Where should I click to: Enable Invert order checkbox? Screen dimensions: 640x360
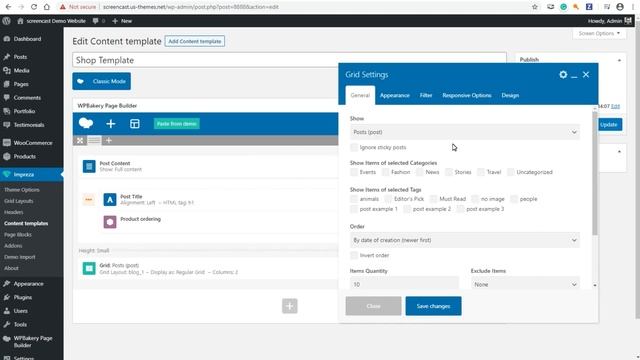point(354,255)
